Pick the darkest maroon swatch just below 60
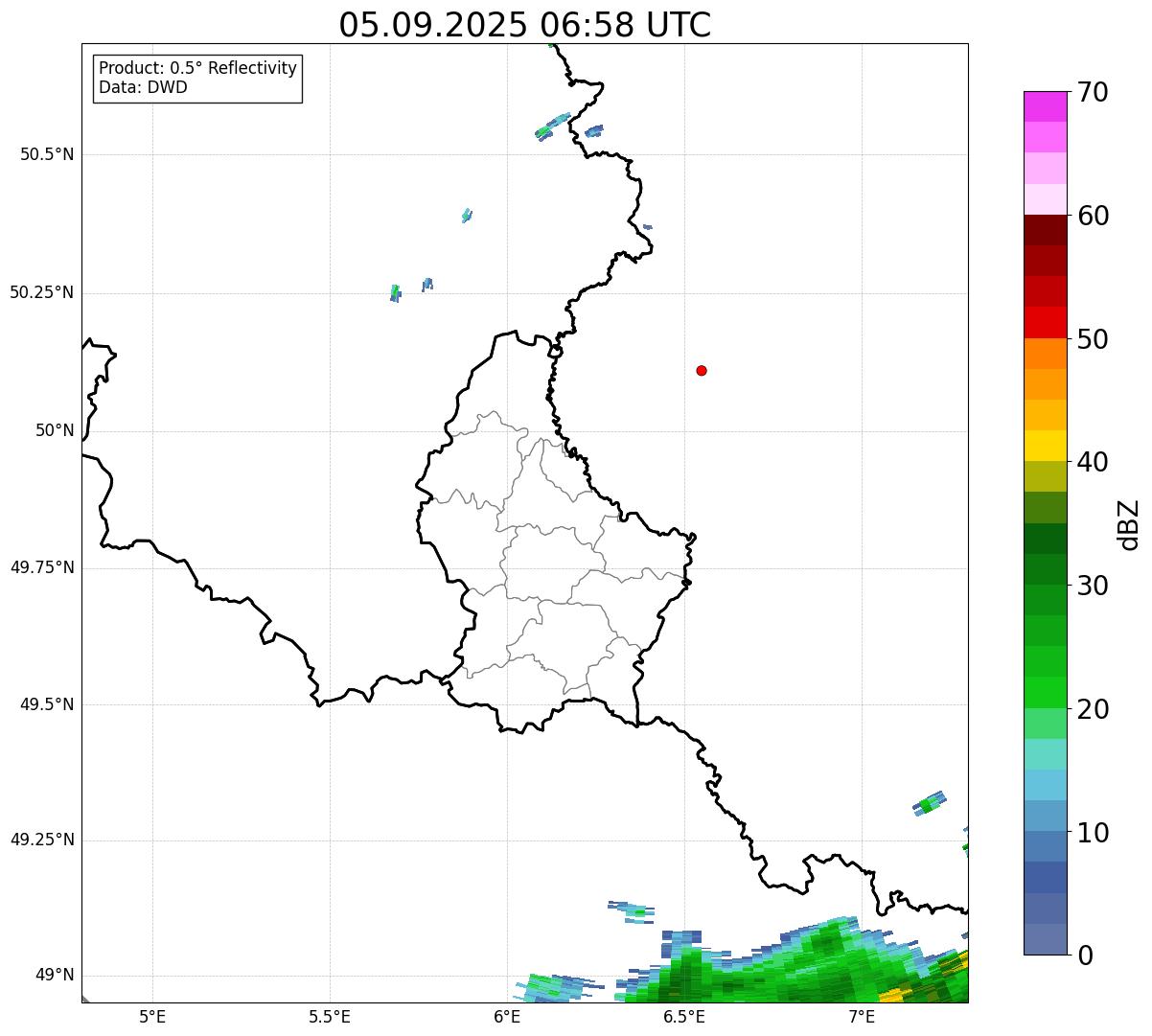 point(1045,230)
